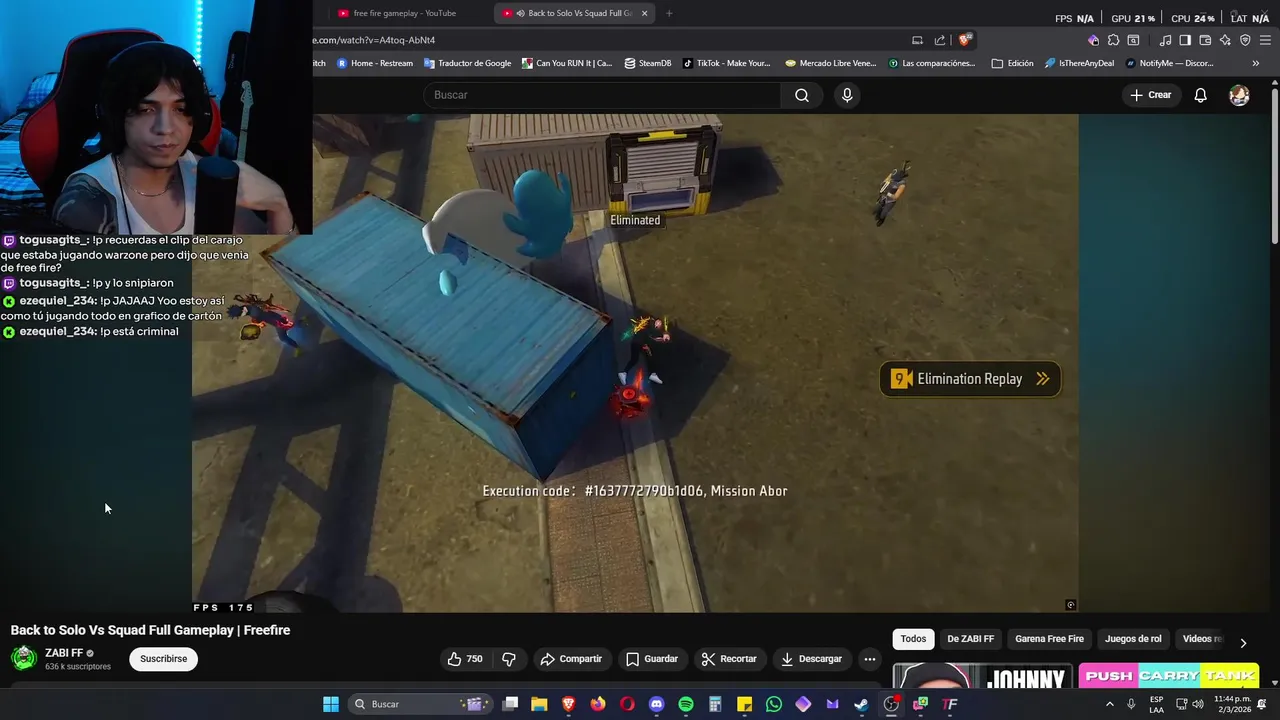Select the De ZABI FF chip
Screen dimensions: 1280x720
pyautogui.click(x=970, y=639)
